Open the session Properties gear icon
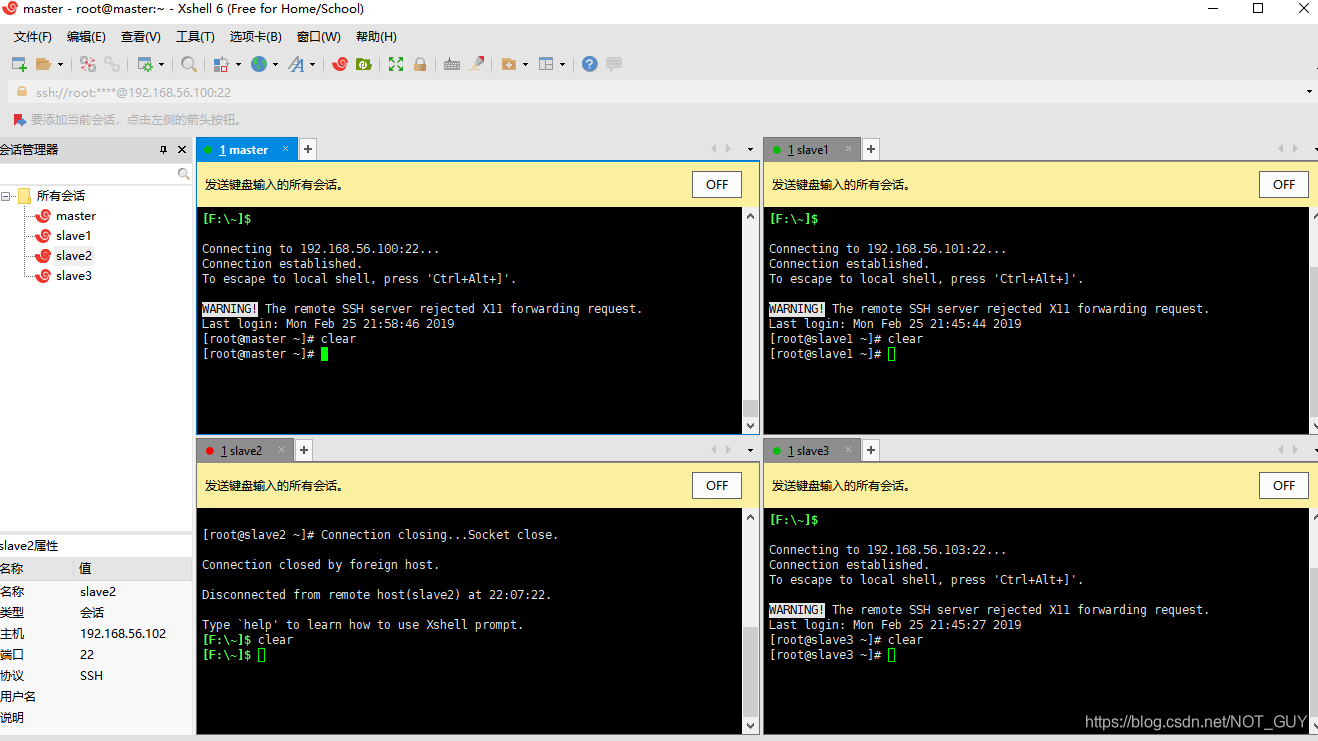 [145, 64]
